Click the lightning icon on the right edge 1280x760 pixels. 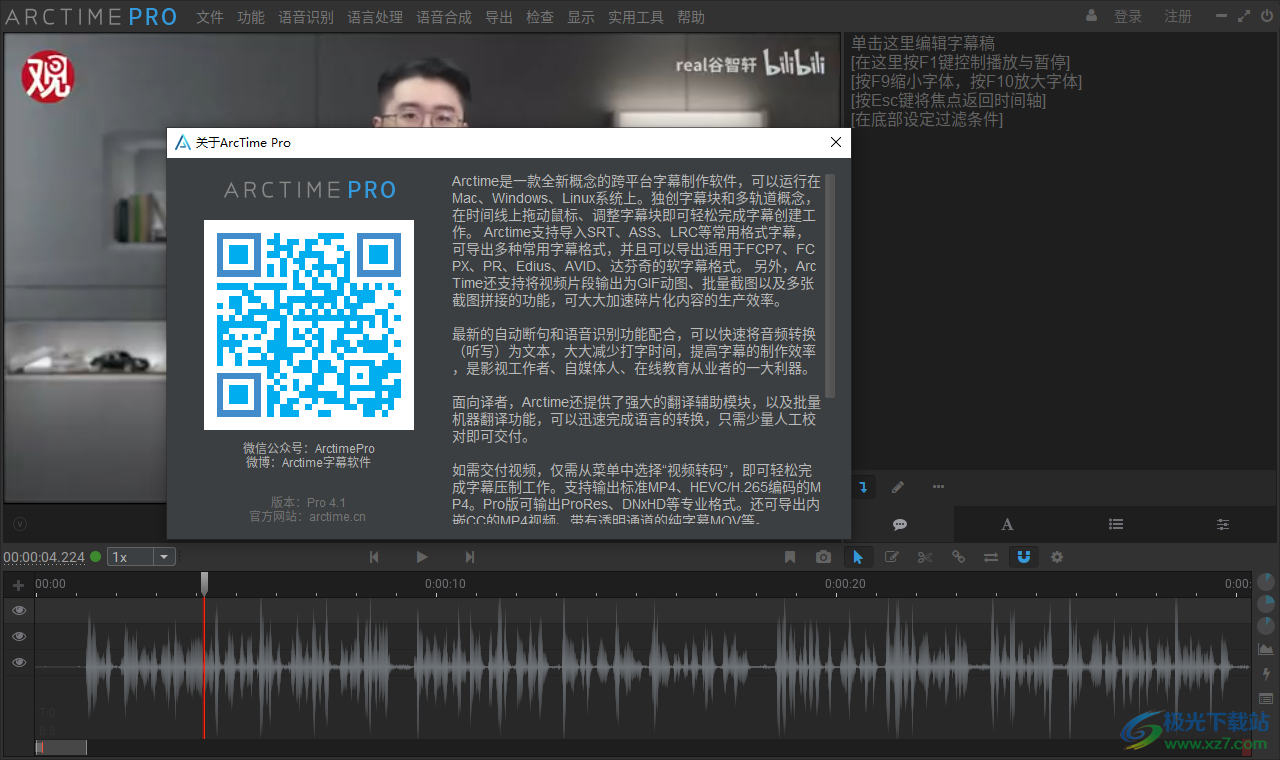pyautogui.click(x=1265, y=673)
